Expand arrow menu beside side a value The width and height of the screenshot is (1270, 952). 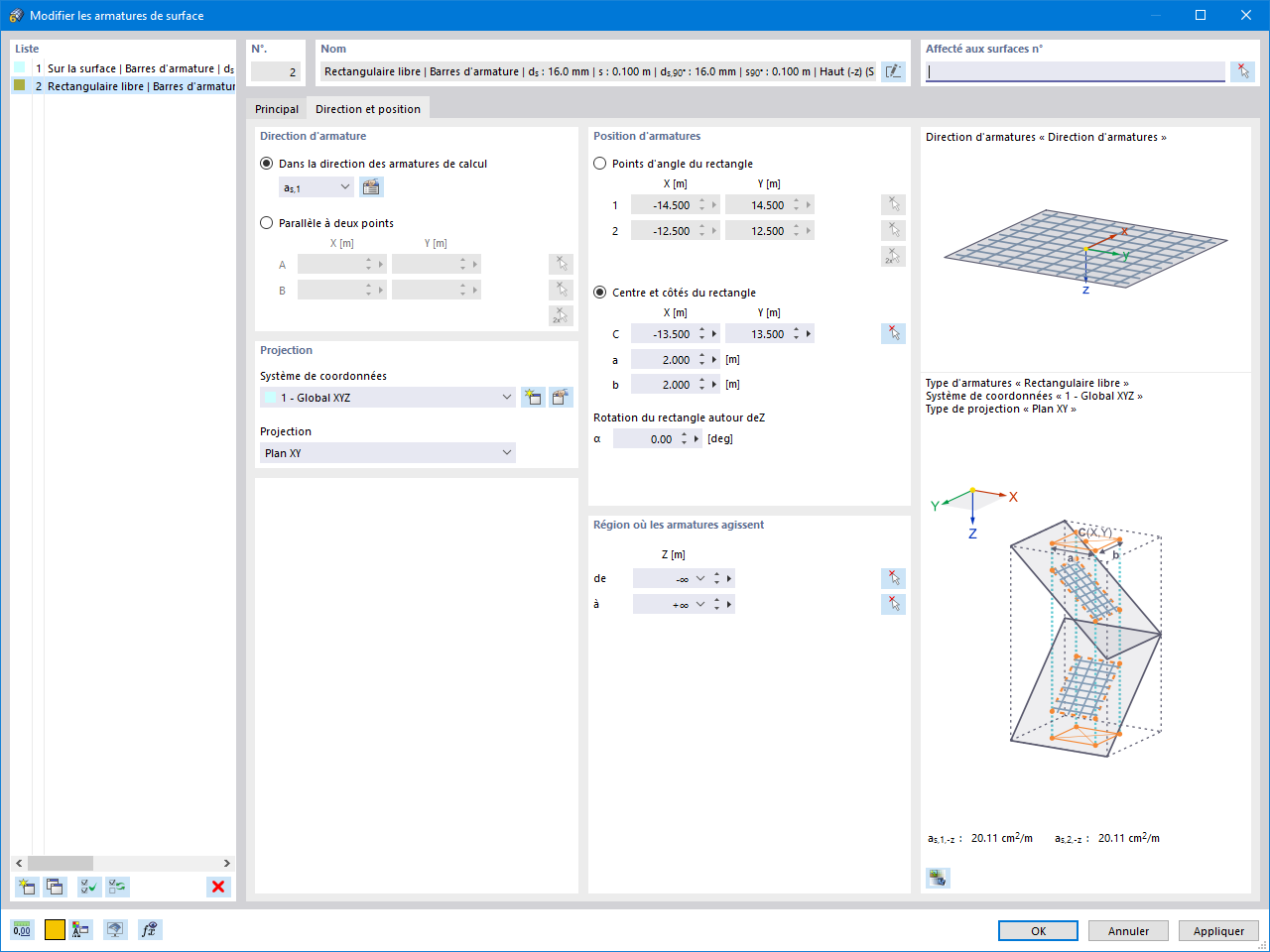coord(714,359)
